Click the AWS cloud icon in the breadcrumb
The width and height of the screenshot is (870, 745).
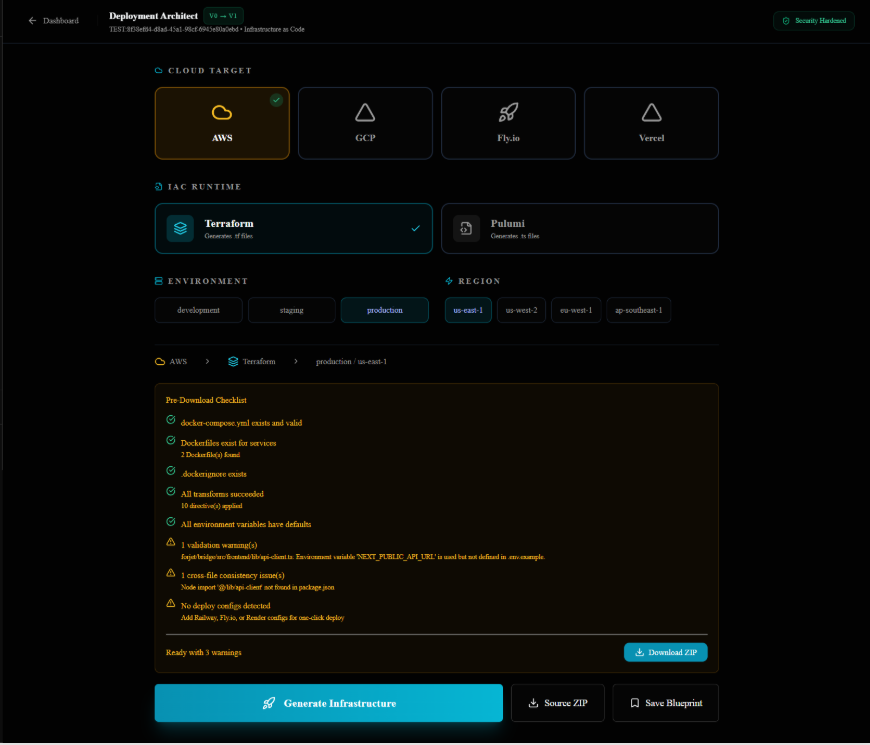click(x=159, y=361)
